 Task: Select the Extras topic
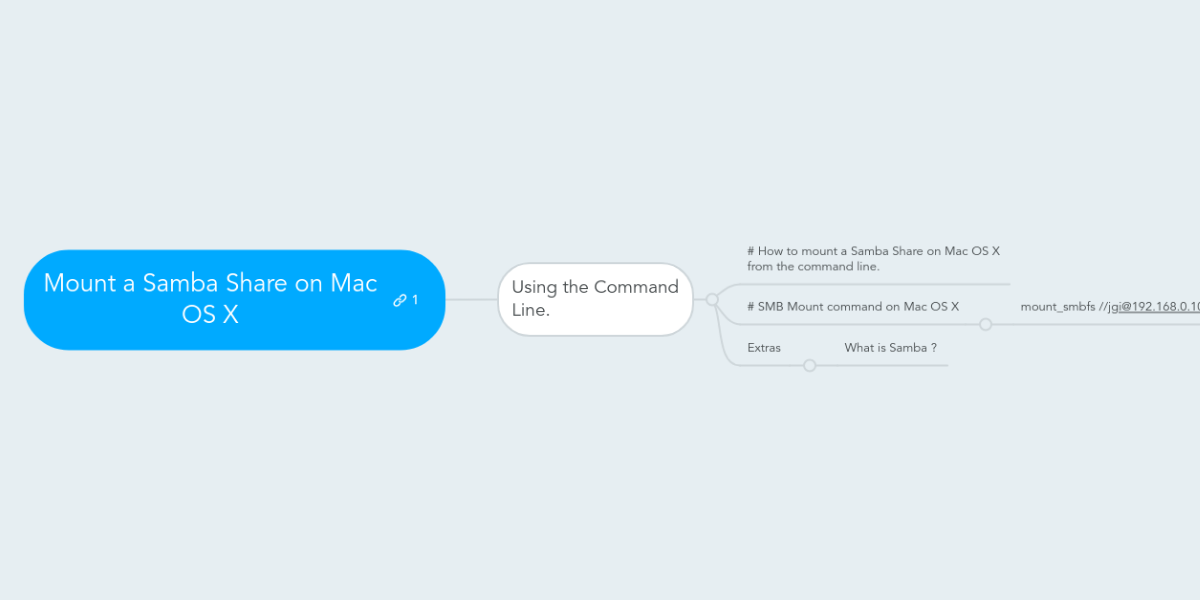[764, 347]
